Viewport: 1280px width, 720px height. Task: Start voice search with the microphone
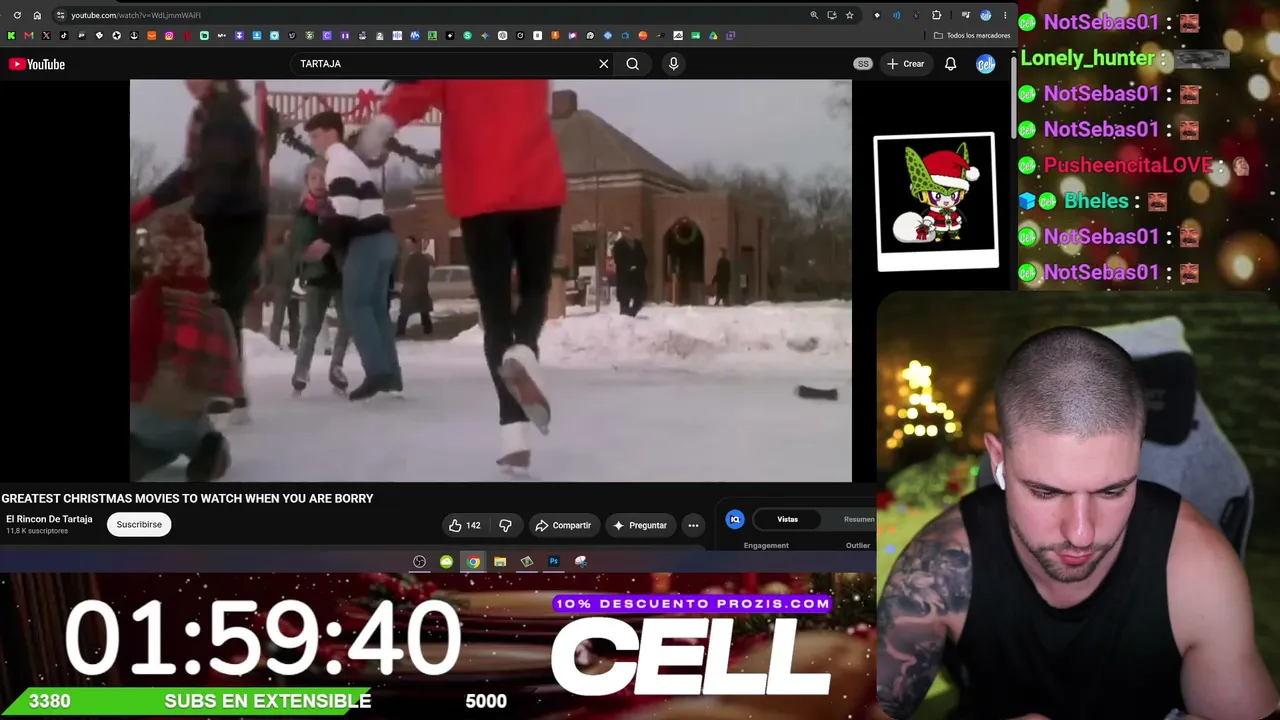coord(673,64)
